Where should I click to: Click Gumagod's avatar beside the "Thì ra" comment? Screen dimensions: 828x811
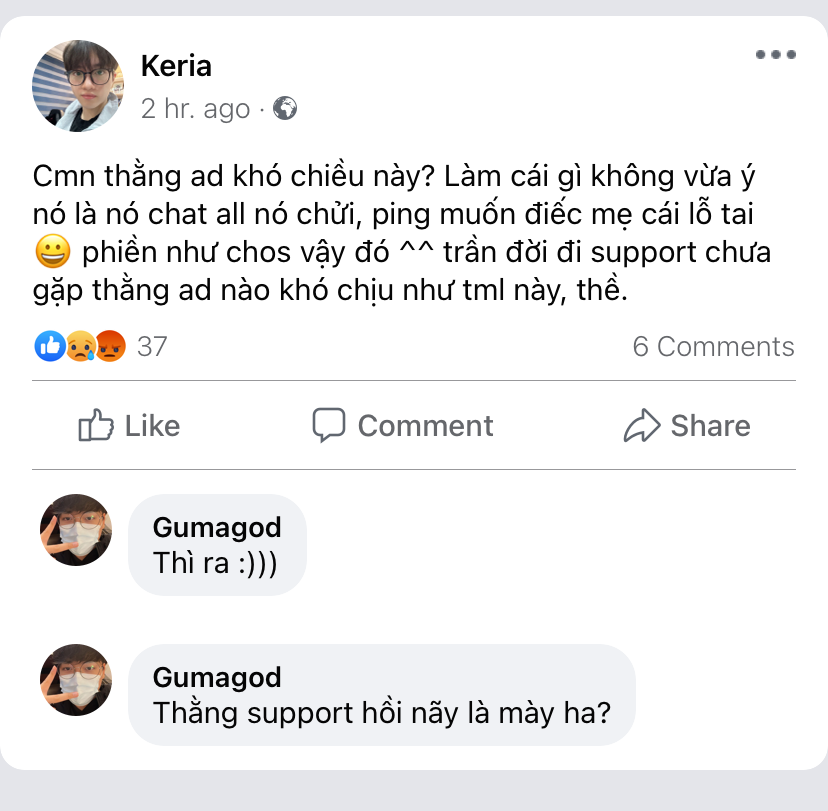click(76, 530)
